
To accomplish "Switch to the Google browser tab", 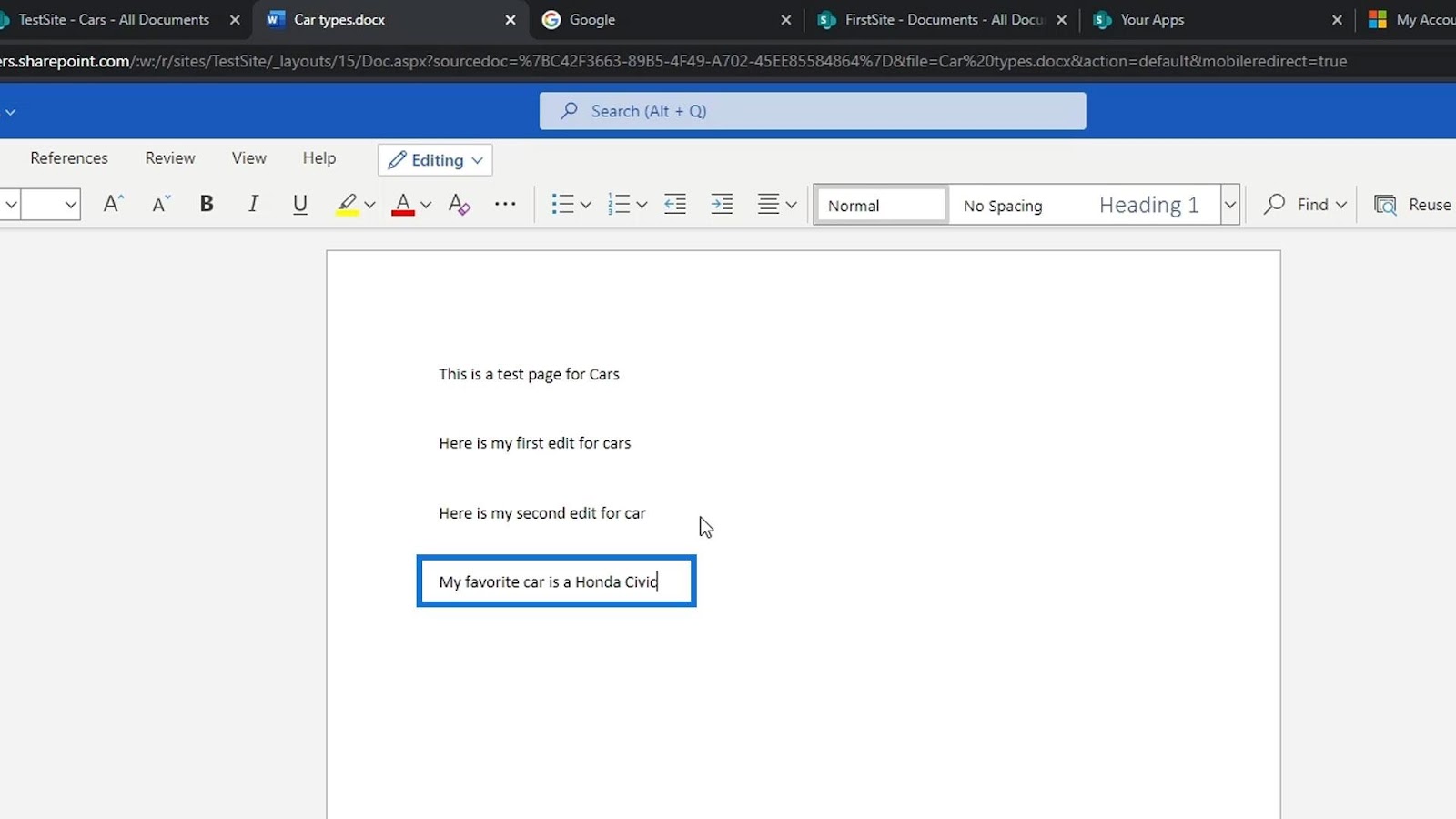I will [591, 20].
